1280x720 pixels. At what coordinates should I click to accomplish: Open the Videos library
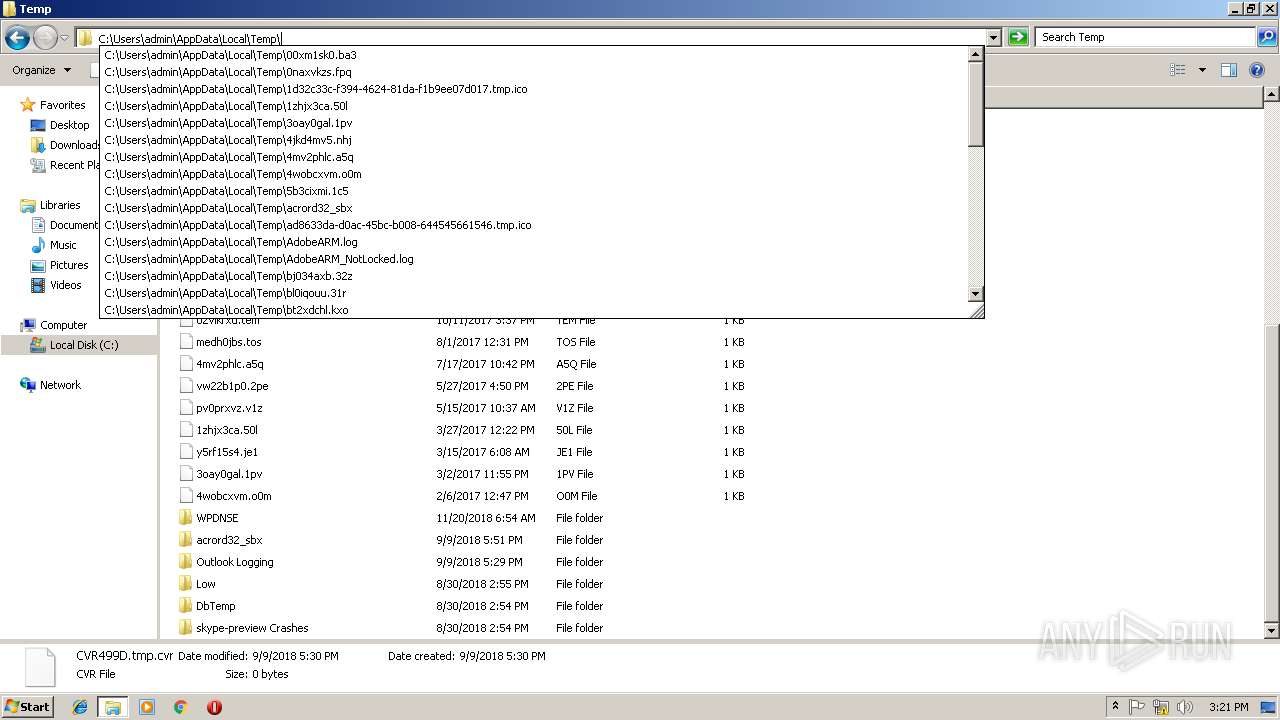tap(66, 285)
